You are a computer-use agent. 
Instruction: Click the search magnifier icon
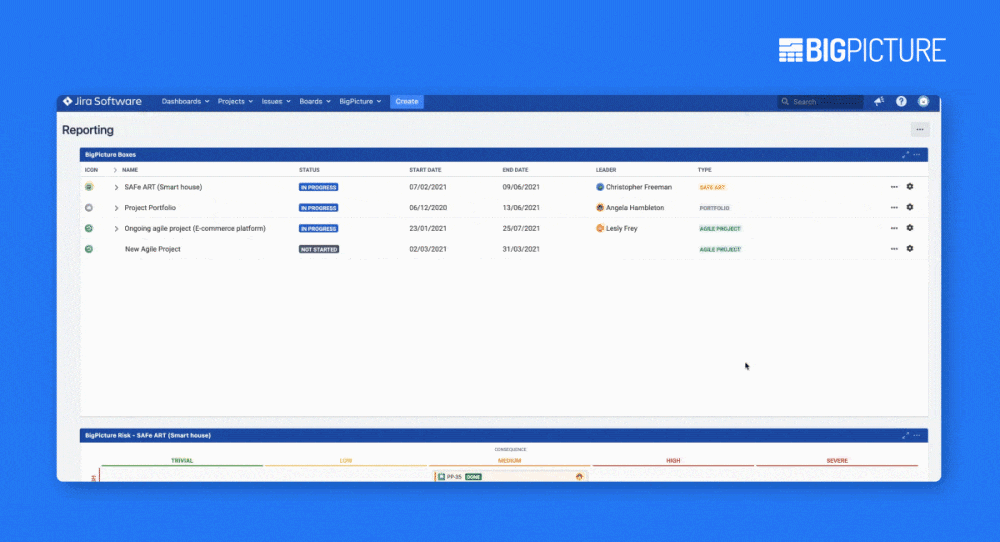click(x=785, y=101)
